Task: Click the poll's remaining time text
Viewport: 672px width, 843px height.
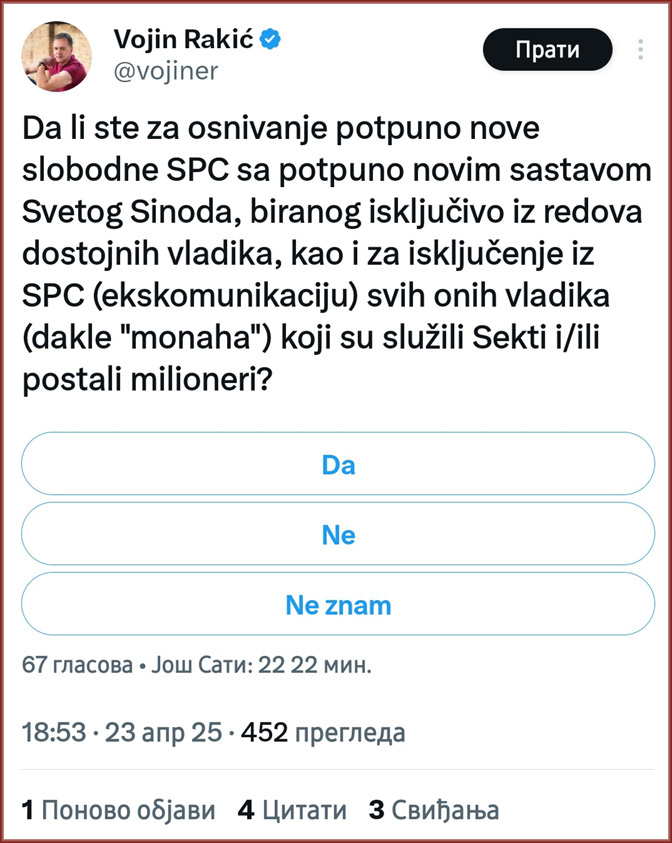Action: pyautogui.click(x=263, y=665)
